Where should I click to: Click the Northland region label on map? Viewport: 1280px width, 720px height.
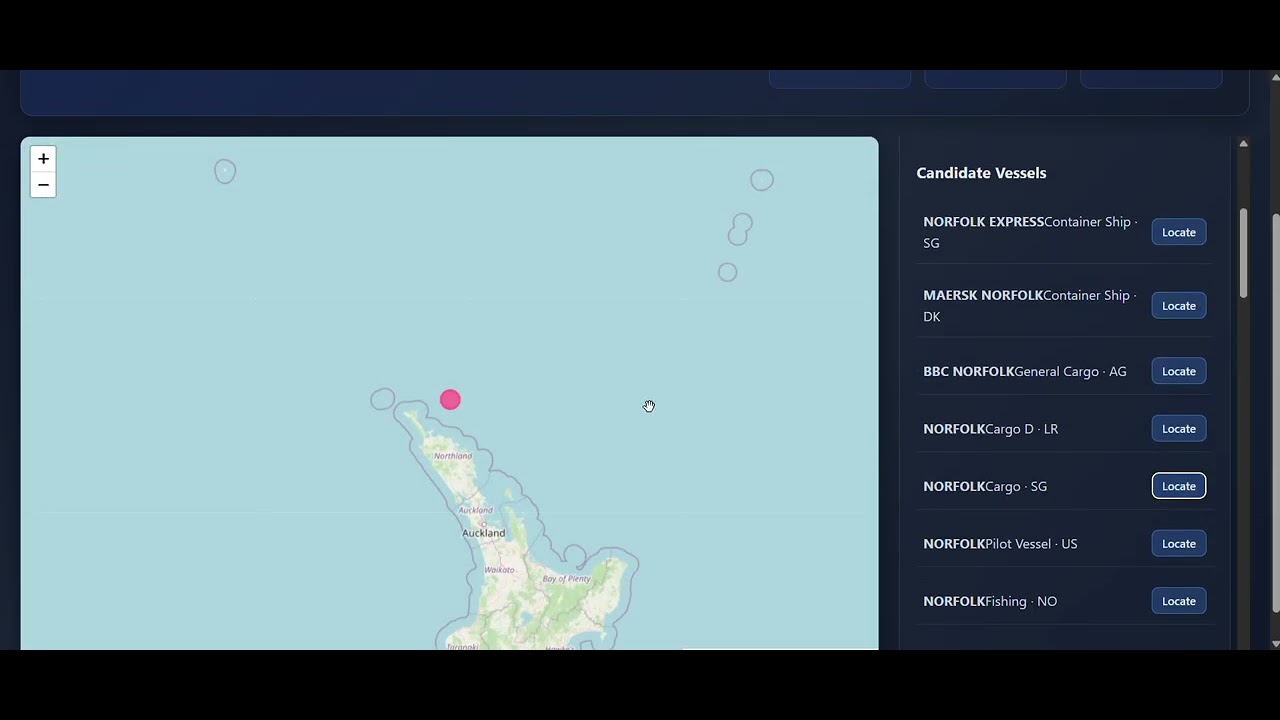click(x=453, y=456)
